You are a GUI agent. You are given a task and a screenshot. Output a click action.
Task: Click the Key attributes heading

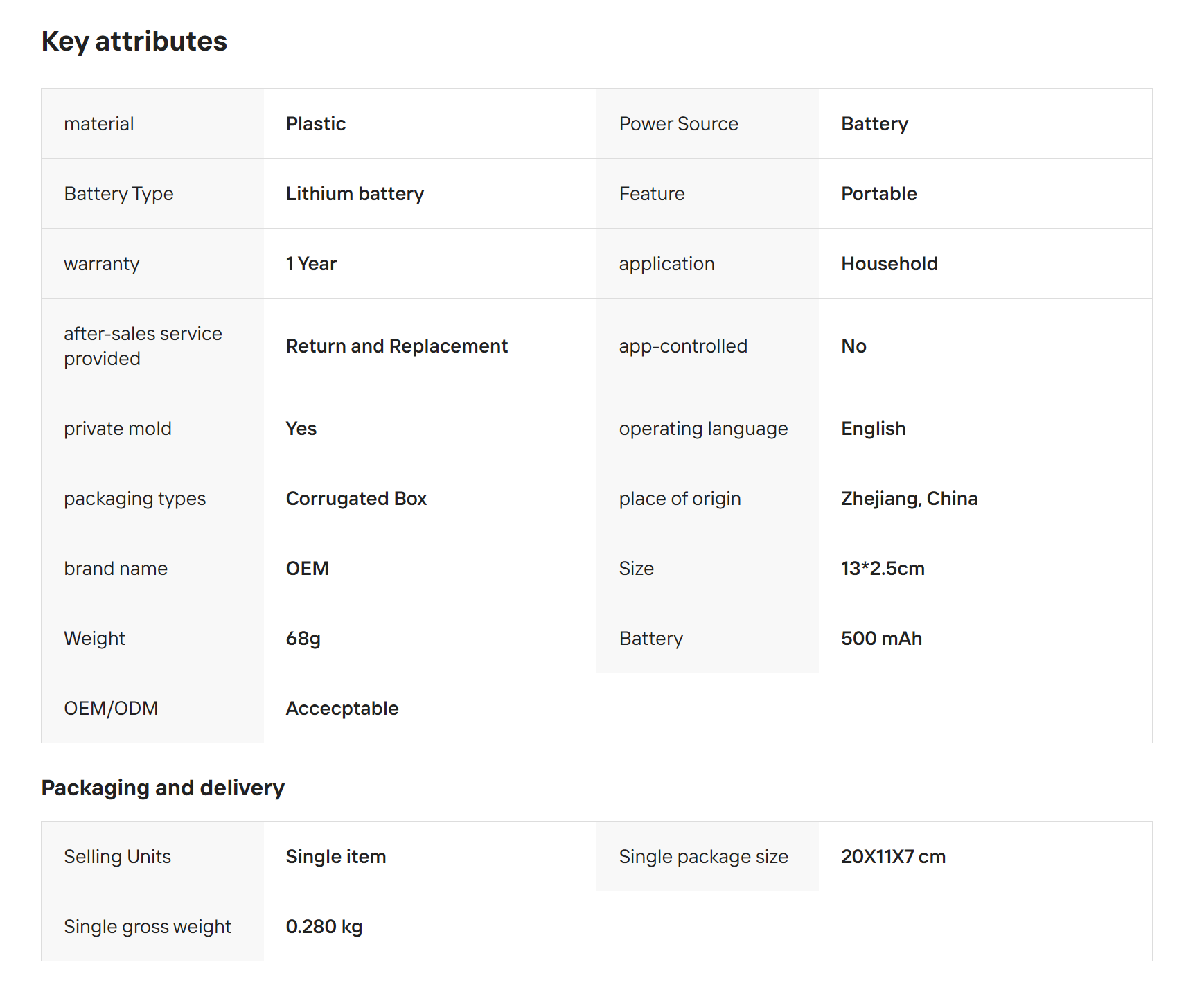[x=134, y=42]
